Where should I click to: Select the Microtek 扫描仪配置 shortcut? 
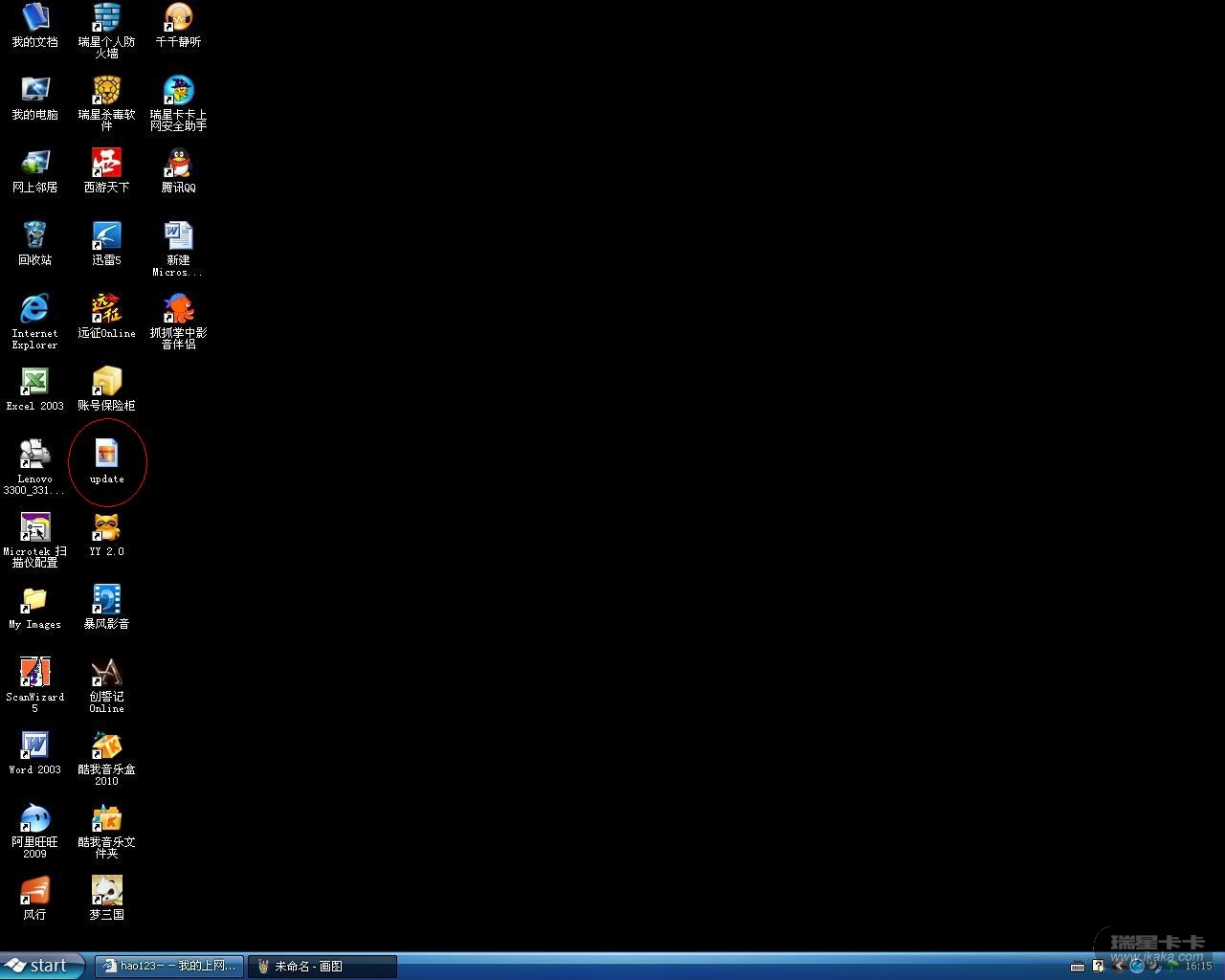click(x=34, y=540)
